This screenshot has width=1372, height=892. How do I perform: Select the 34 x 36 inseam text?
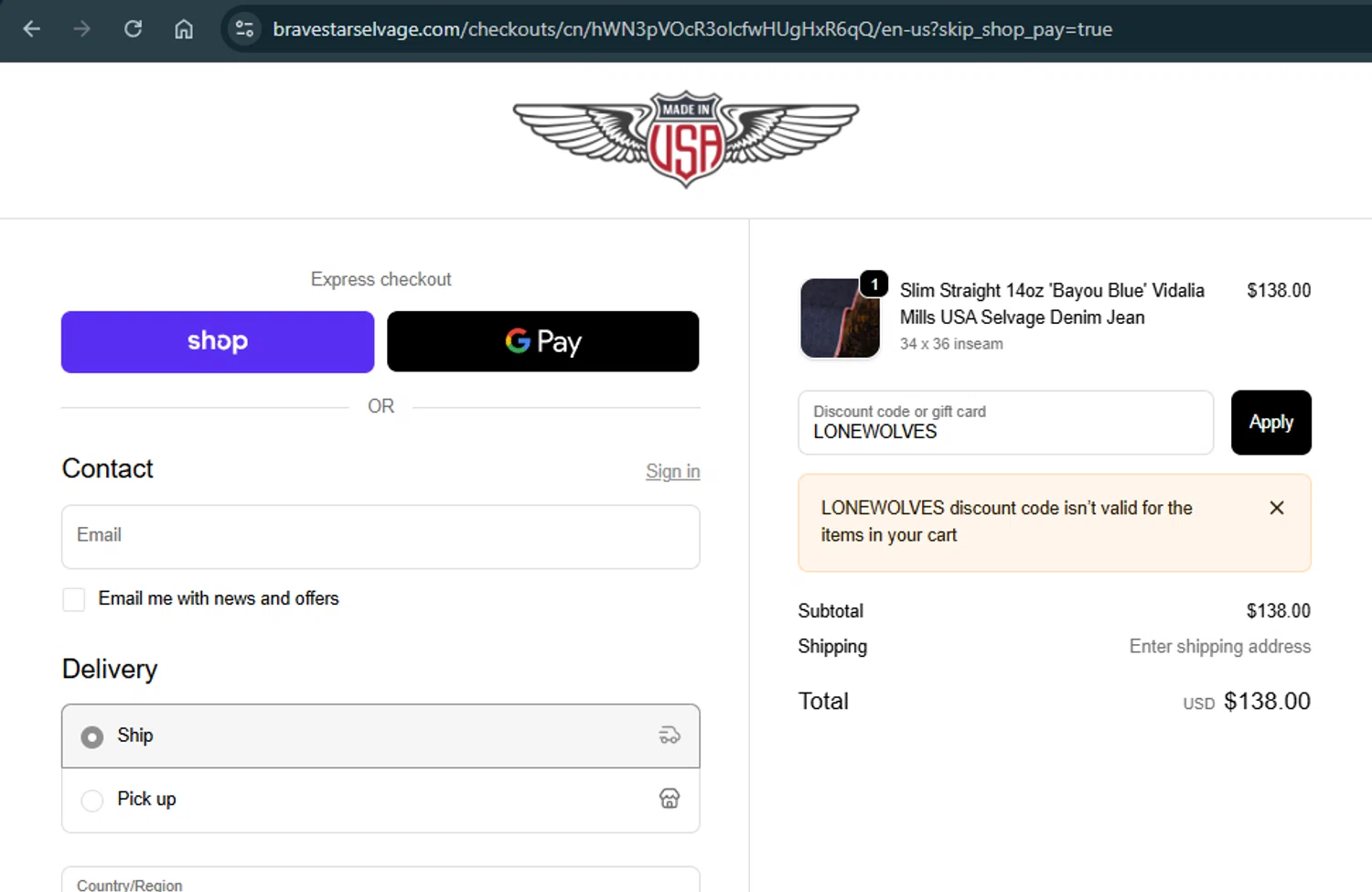(x=951, y=344)
